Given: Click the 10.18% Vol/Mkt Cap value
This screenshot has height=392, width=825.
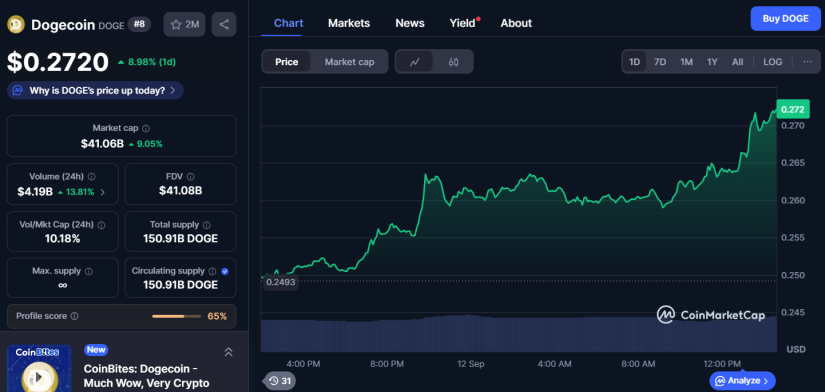Looking at the screenshot, I should [62, 239].
